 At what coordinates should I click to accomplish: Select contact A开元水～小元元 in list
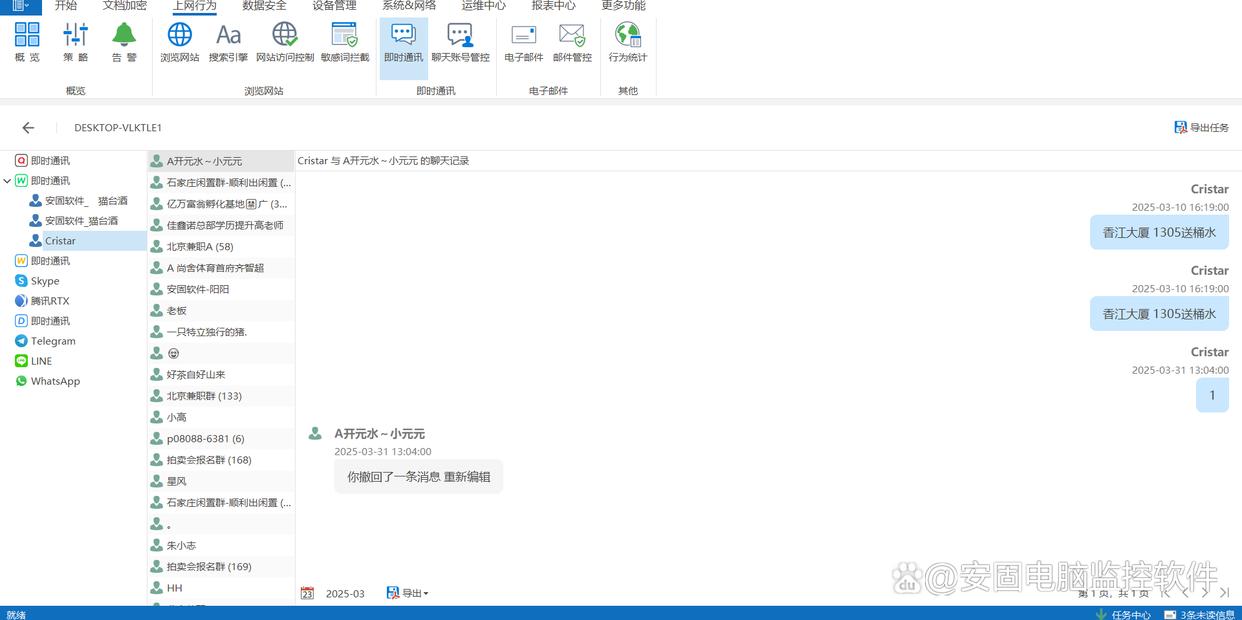(221, 161)
